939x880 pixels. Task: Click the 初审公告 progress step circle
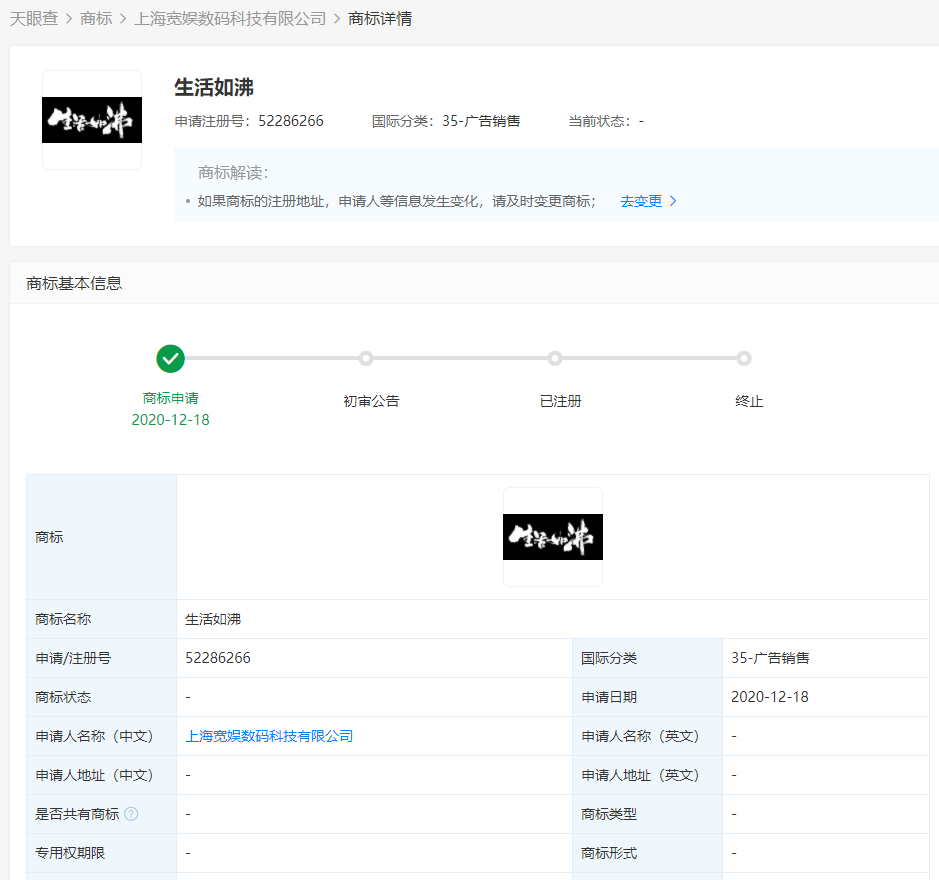(x=366, y=358)
